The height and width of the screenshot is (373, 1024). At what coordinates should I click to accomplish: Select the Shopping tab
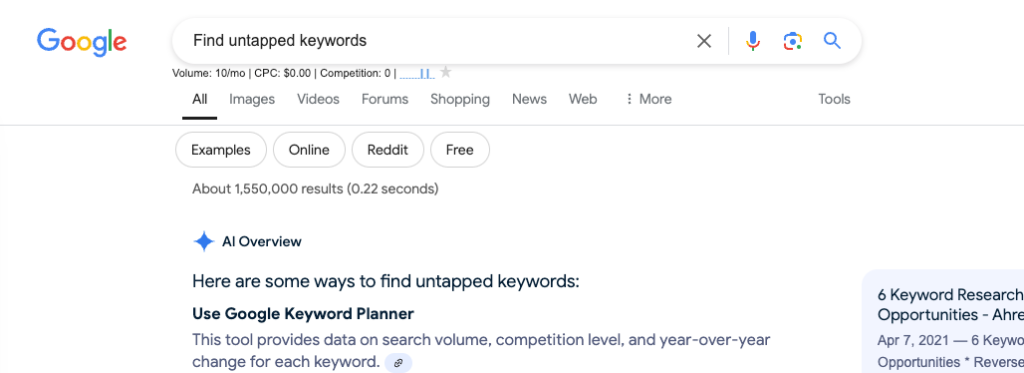pyautogui.click(x=460, y=99)
